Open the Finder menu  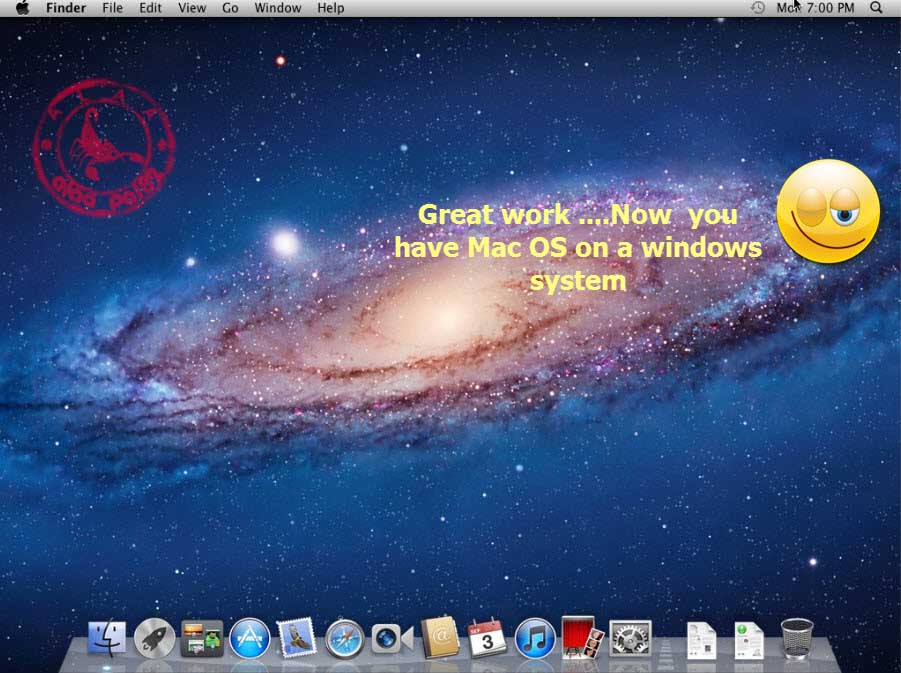click(66, 8)
